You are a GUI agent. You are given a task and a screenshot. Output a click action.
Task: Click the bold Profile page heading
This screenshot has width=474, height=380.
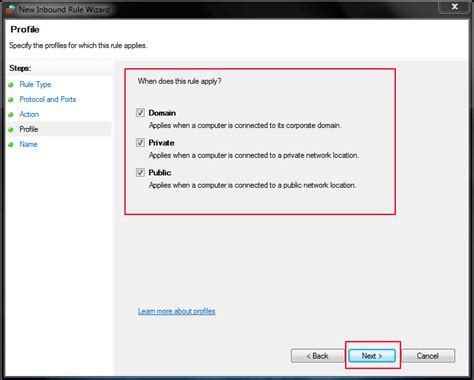25,29
